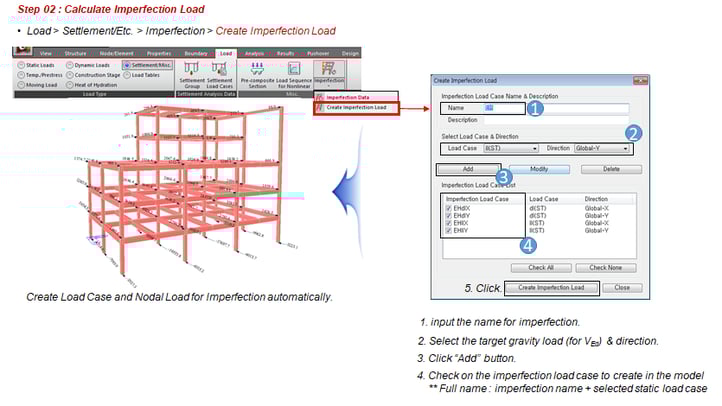
Task: Click the Check All button
Action: coord(541,267)
